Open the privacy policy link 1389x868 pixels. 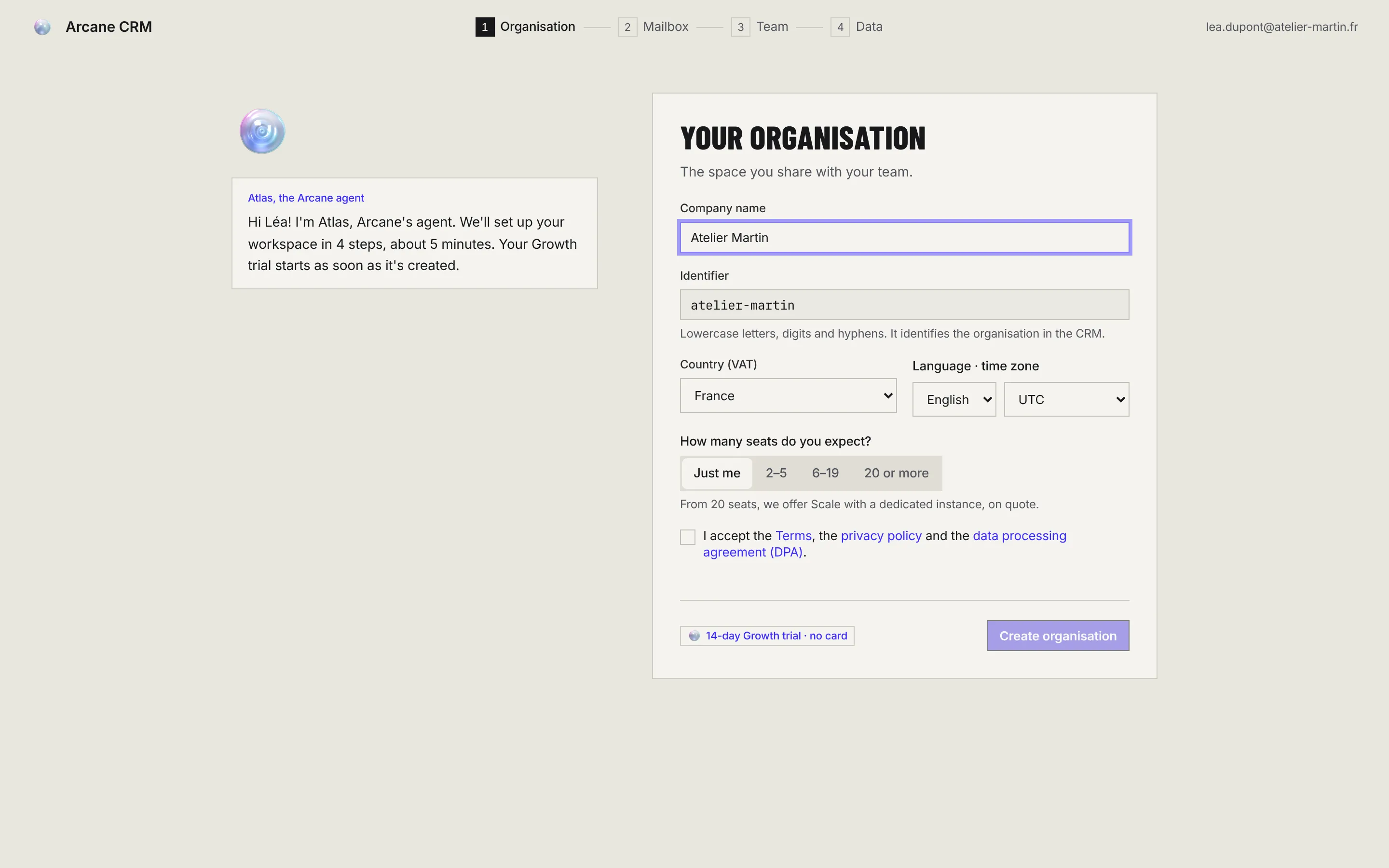tap(881, 536)
